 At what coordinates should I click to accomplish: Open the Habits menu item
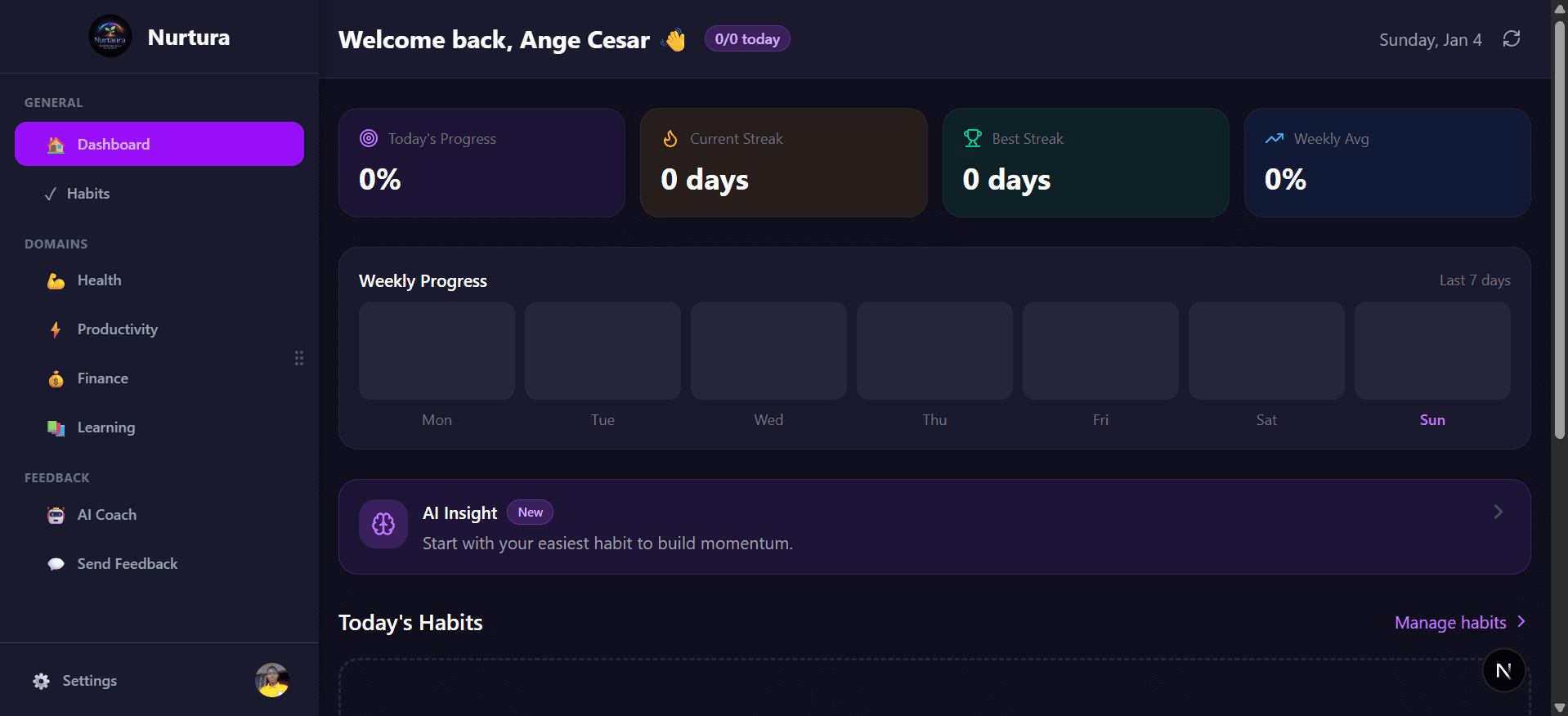pyautogui.click(x=88, y=194)
